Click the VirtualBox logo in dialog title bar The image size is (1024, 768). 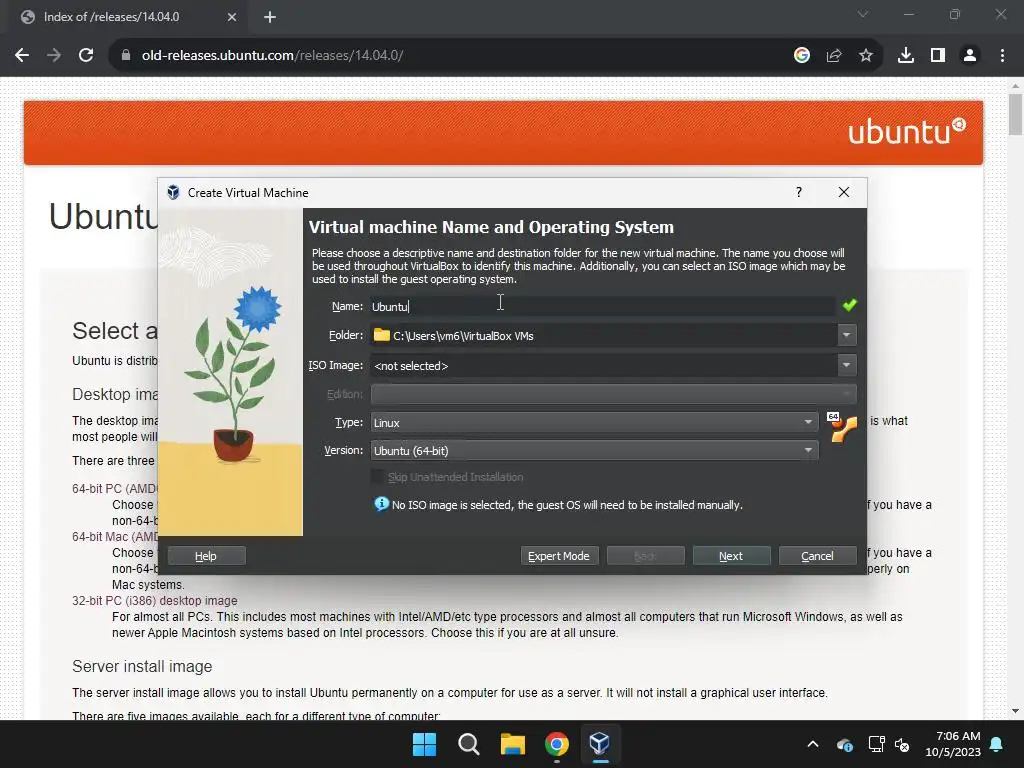click(x=173, y=192)
